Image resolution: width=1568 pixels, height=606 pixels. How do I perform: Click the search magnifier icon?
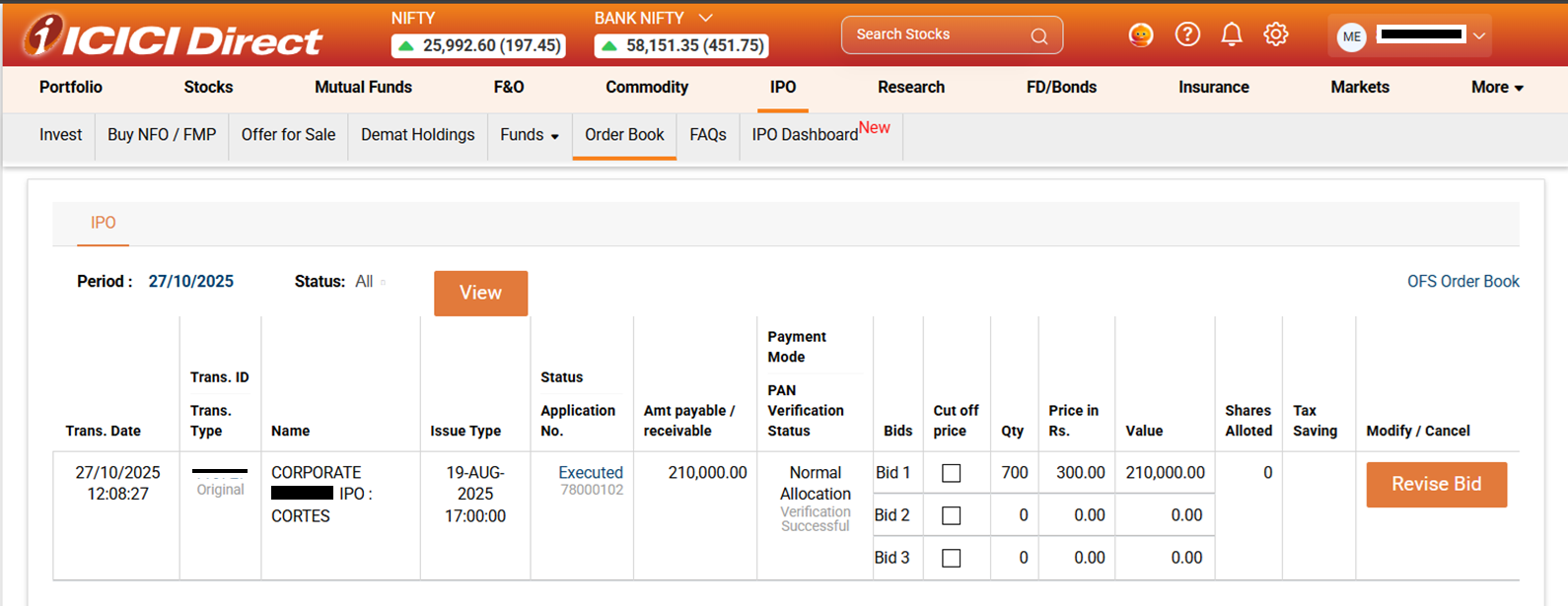click(1038, 35)
